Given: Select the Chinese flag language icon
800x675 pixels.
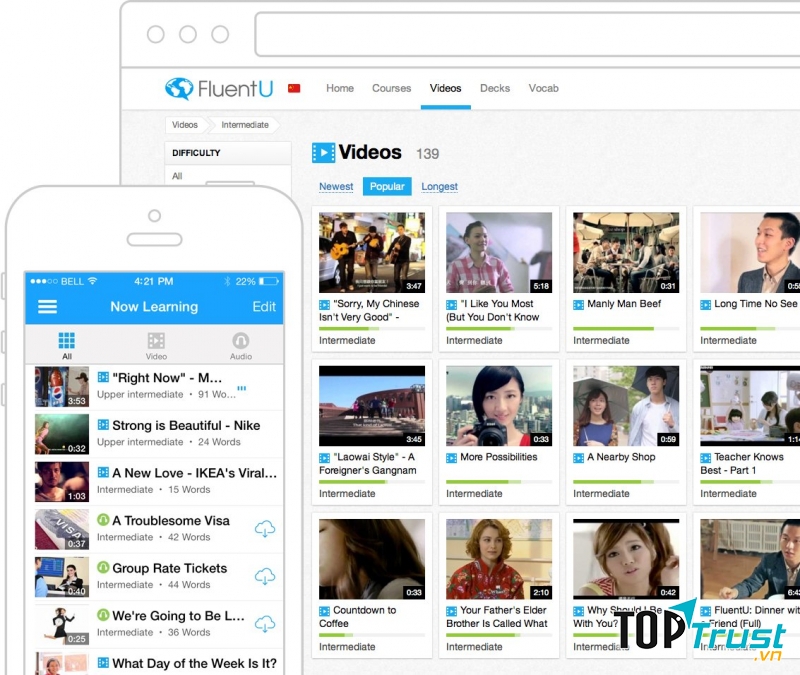Looking at the screenshot, I should tap(294, 88).
